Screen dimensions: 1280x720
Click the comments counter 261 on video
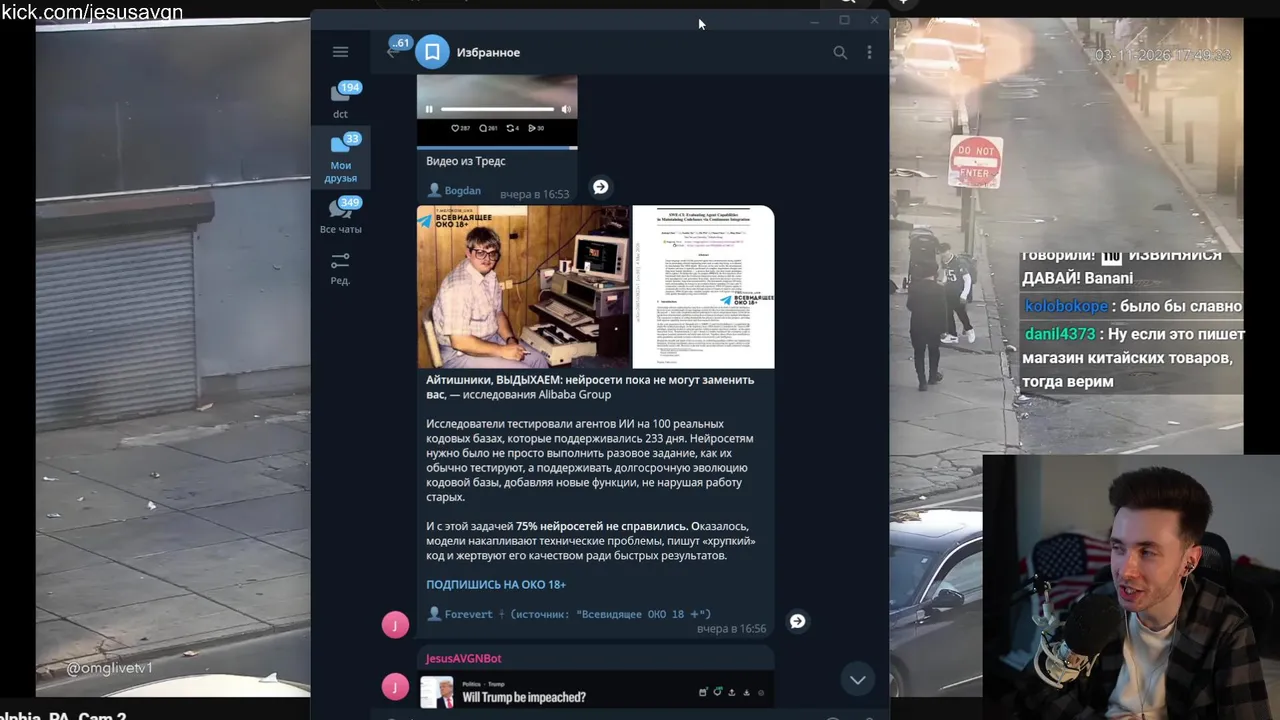point(489,128)
